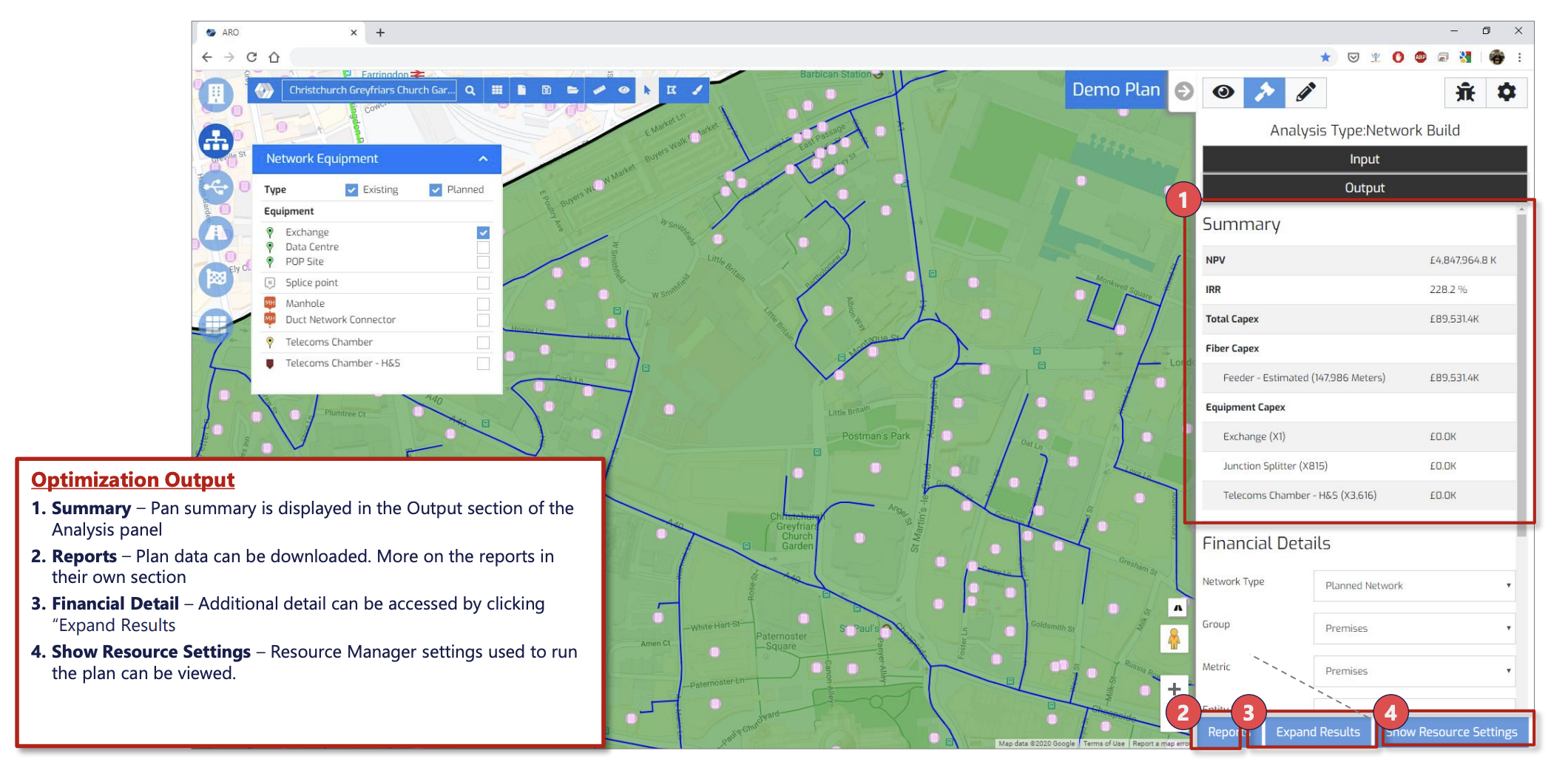Go to browser home page
This screenshot has height=762, width=1568.
274,57
